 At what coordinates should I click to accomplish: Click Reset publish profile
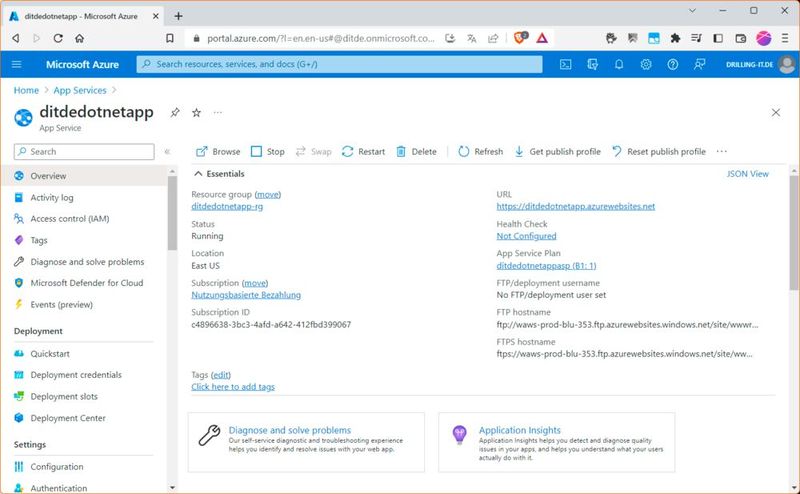[x=659, y=152]
